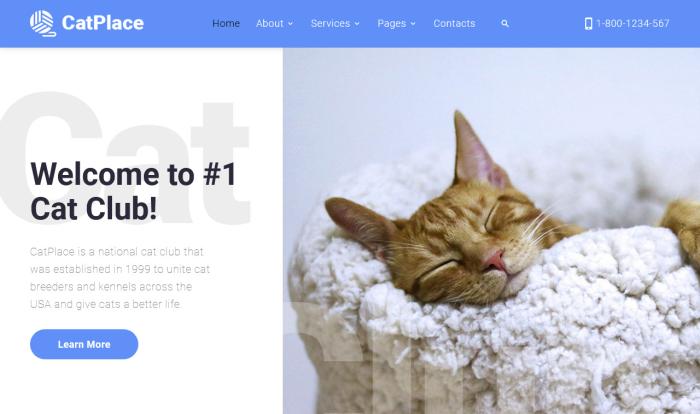The width and height of the screenshot is (700, 414).
Task: Click the Learn More button
Action: pos(84,344)
